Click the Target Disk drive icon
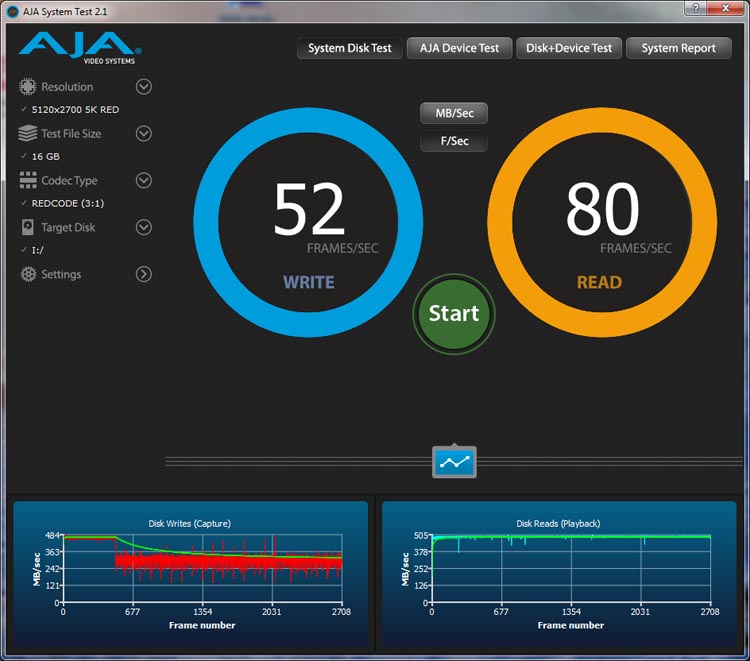The height and width of the screenshot is (661, 750). pyautogui.click(x=28, y=227)
